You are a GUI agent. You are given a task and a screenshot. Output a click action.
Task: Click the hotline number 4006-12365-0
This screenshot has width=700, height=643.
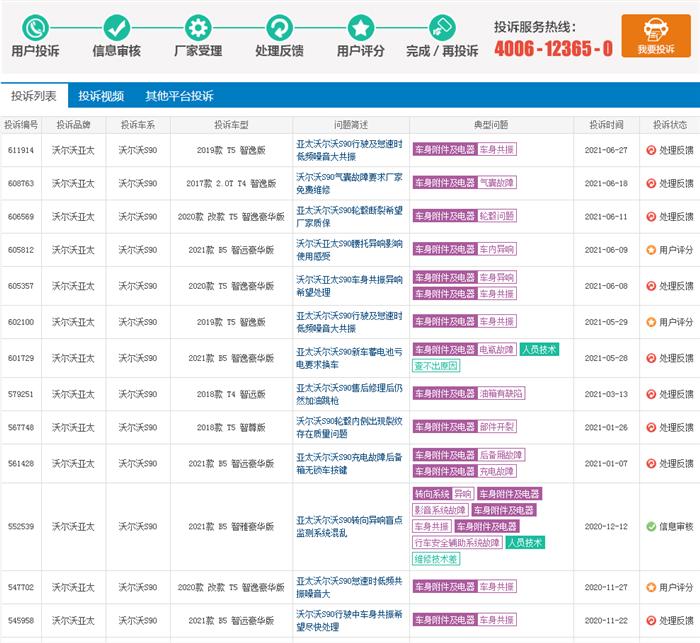pos(554,48)
